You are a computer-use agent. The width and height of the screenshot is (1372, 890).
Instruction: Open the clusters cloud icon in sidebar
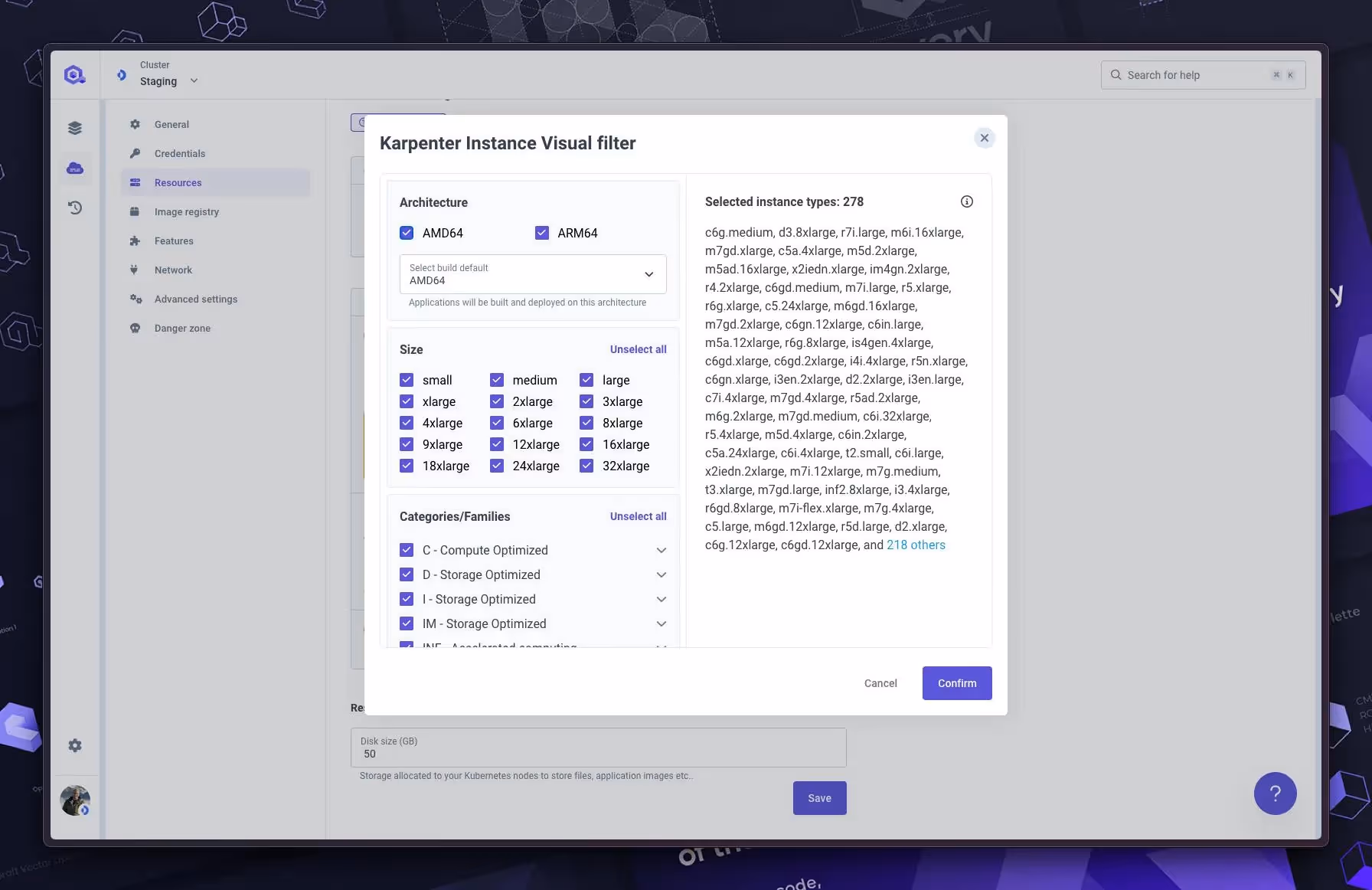pos(74,168)
